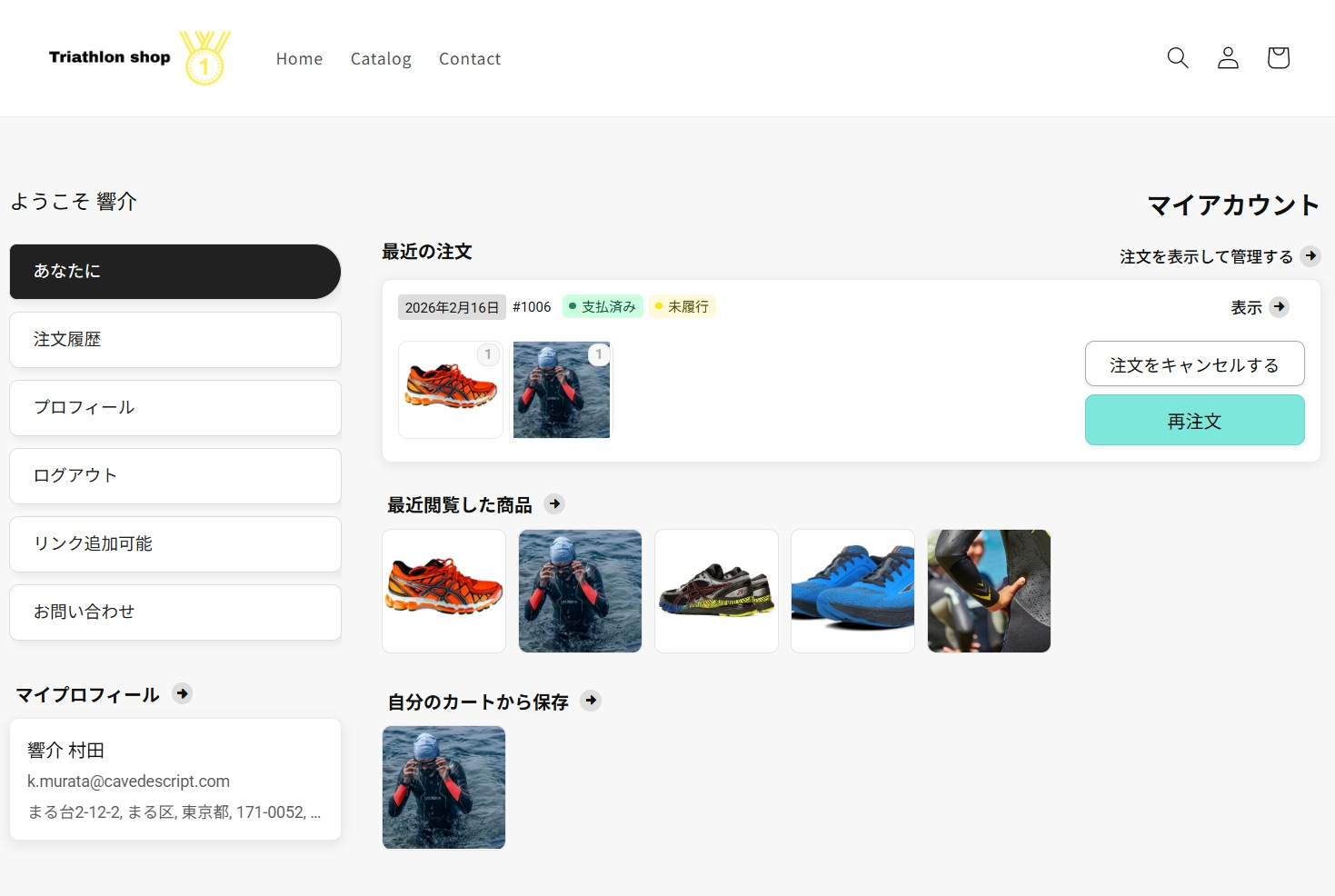The height and width of the screenshot is (896, 1335).
Task: Open the プロフィール sidebar tab
Action: click(175, 408)
